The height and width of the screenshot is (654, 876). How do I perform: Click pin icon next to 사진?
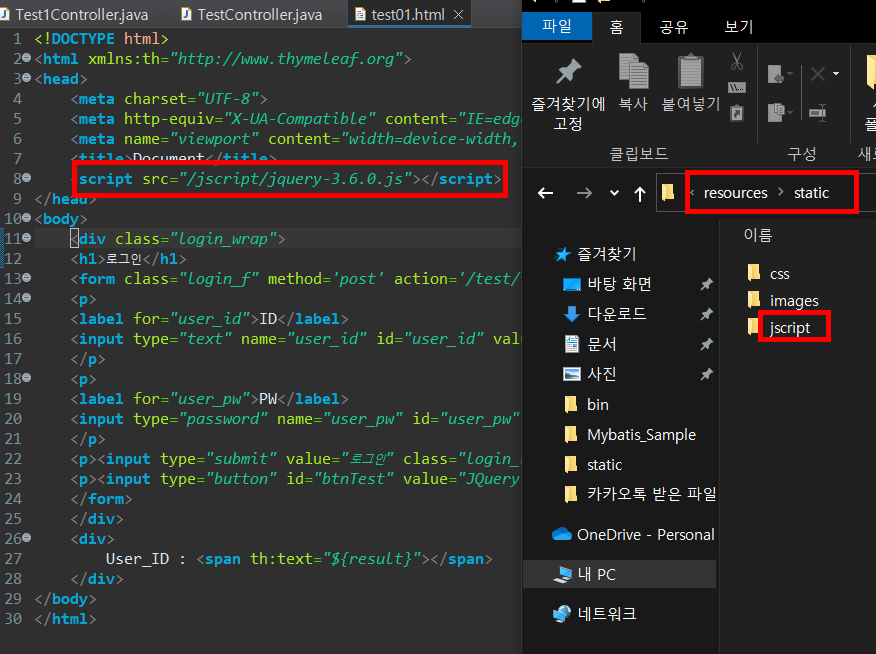click(707, 374)
